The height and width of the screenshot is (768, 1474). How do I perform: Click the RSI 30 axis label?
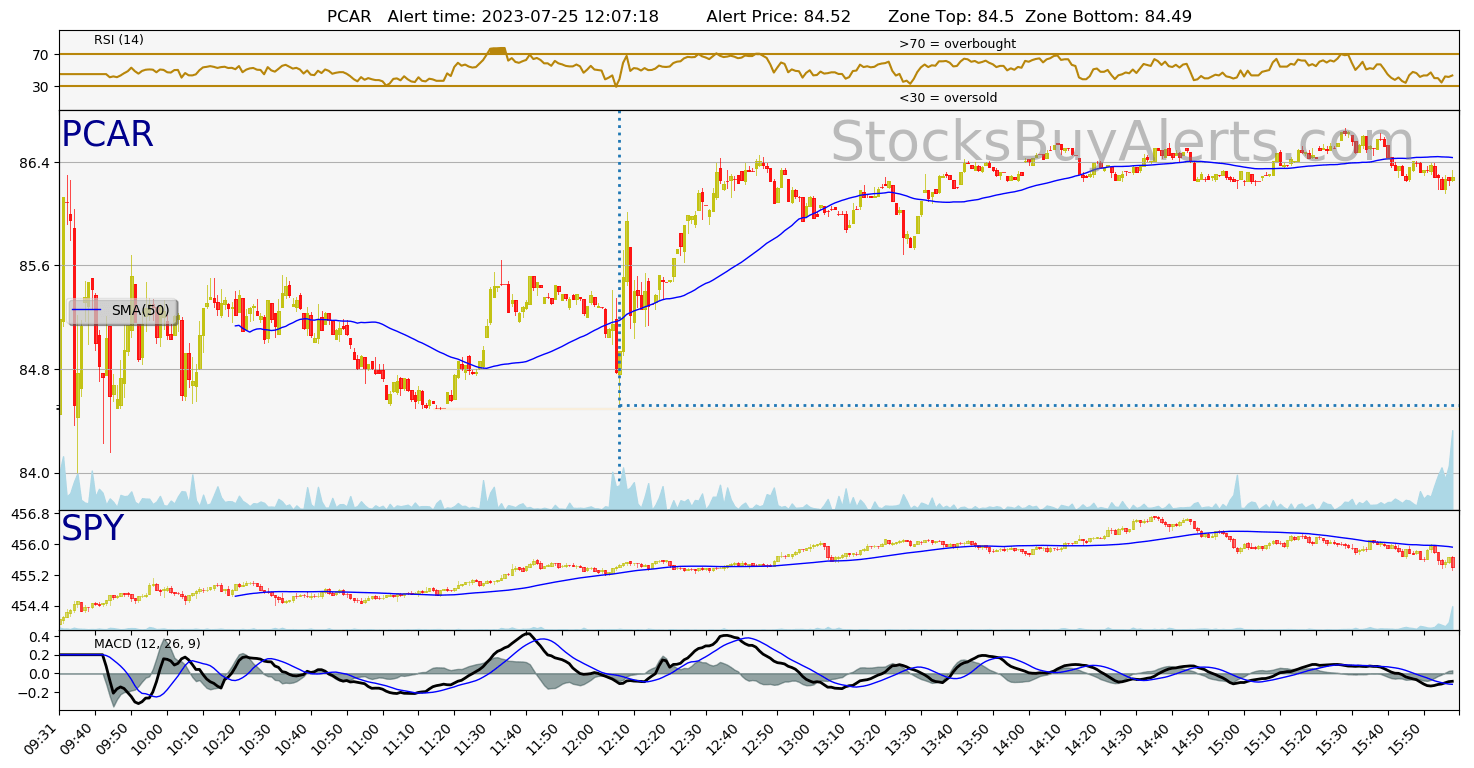(41, 87)
